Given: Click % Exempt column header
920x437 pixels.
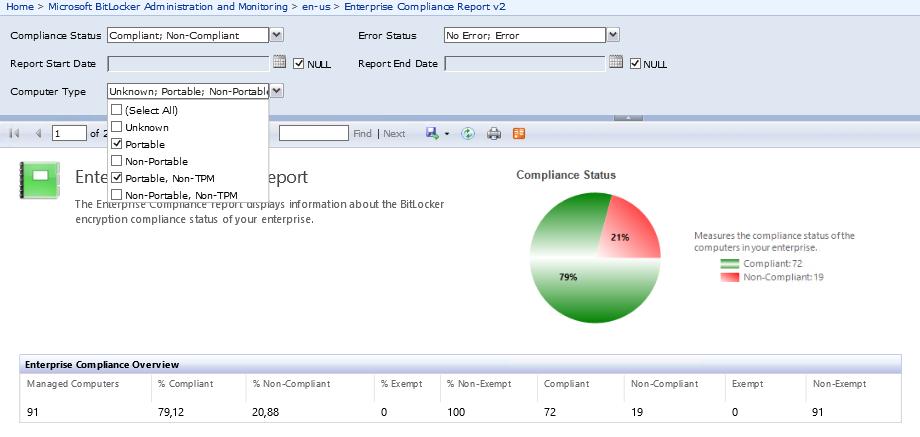Looking at the screenshot, I should [401, 384].
